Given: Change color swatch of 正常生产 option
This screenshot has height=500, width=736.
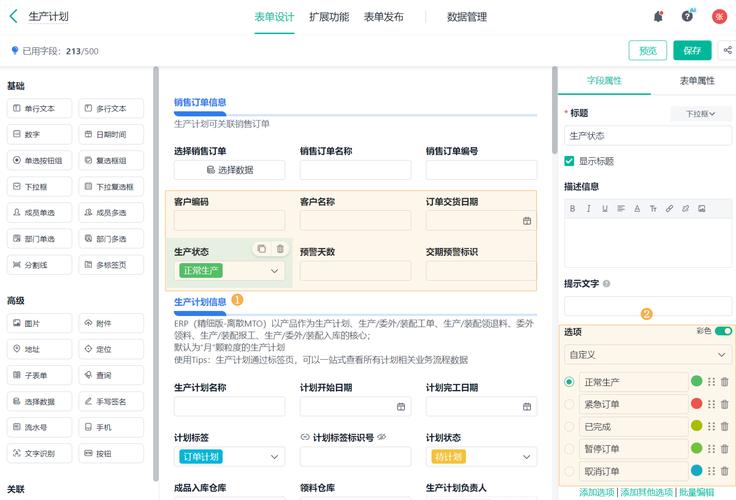Looking at the screenshot, I should pos(697,381).
